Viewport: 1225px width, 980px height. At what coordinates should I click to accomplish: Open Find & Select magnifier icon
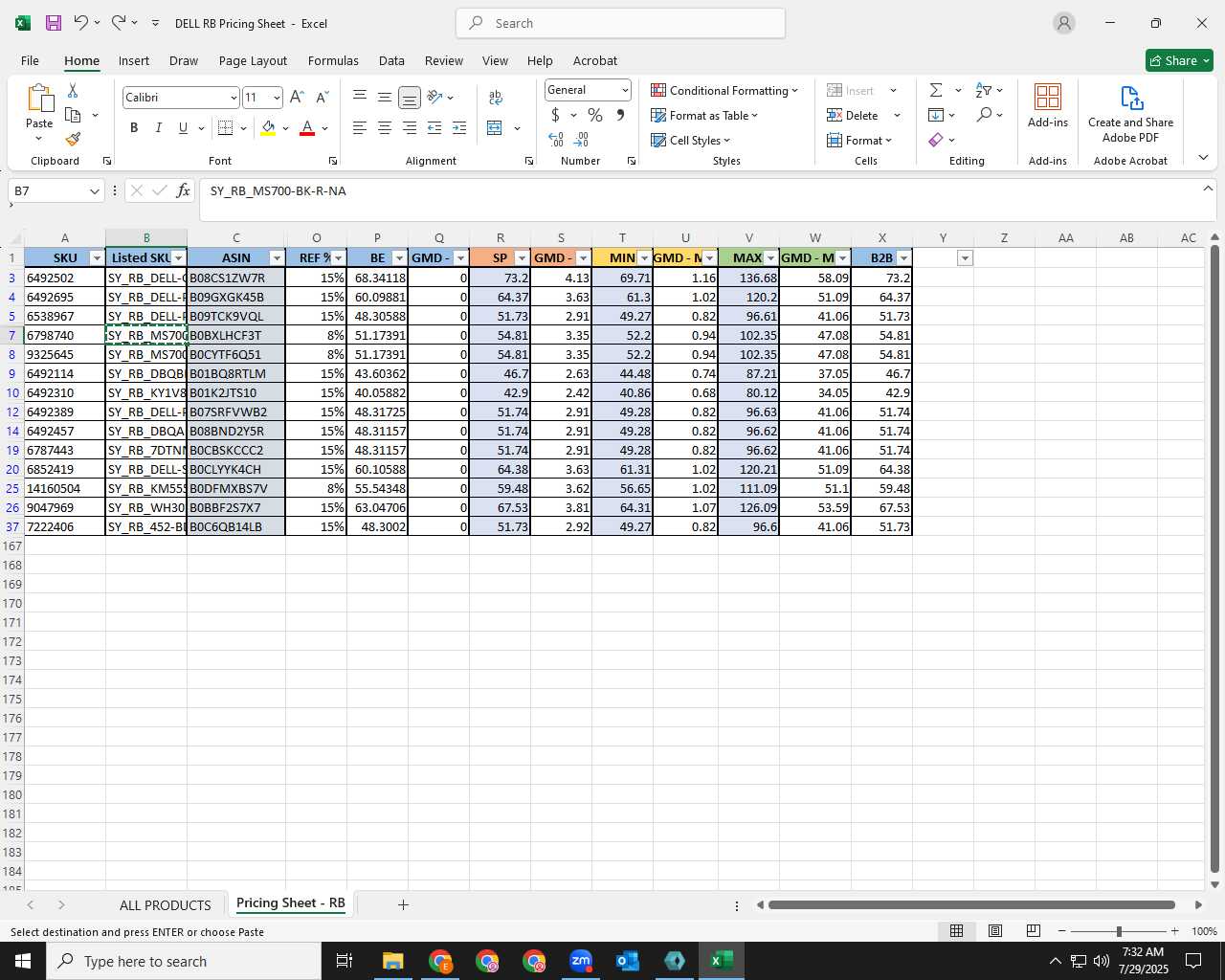click(984, 115)
